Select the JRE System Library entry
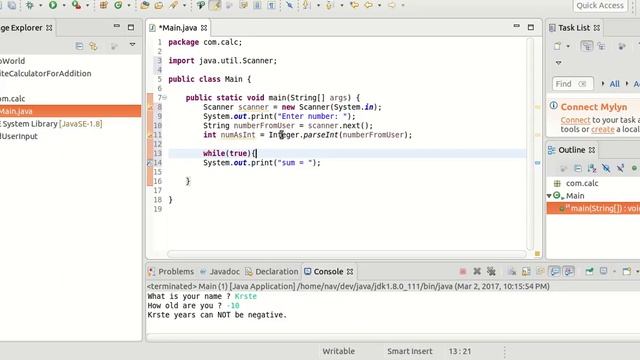 51,124
